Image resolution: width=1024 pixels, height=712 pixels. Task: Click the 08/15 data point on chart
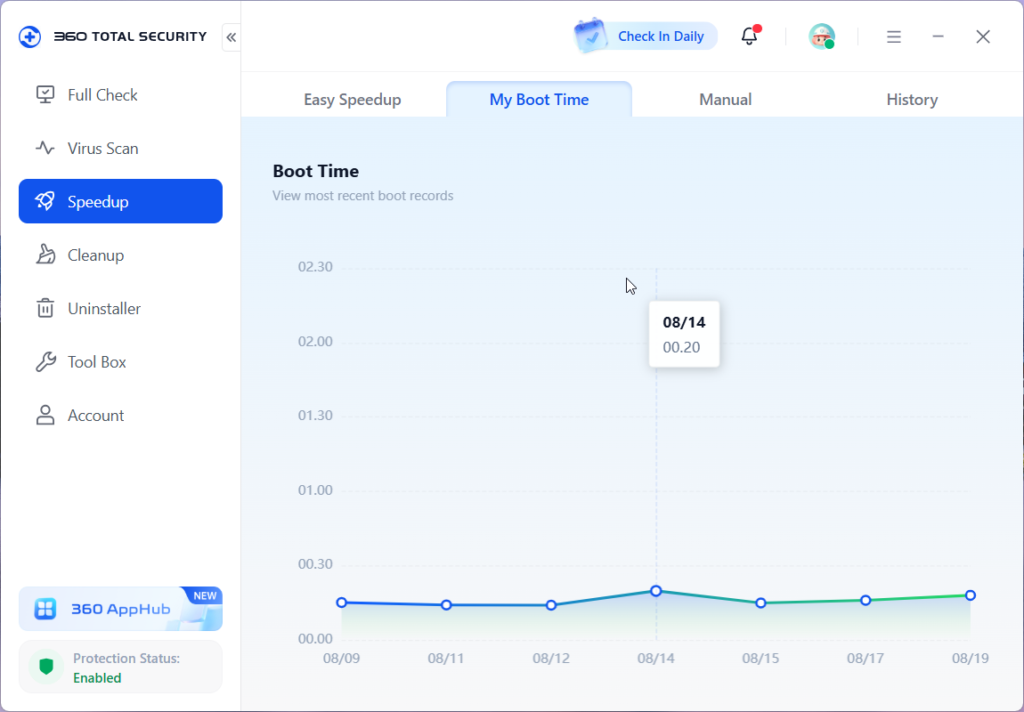pos(761,603)
